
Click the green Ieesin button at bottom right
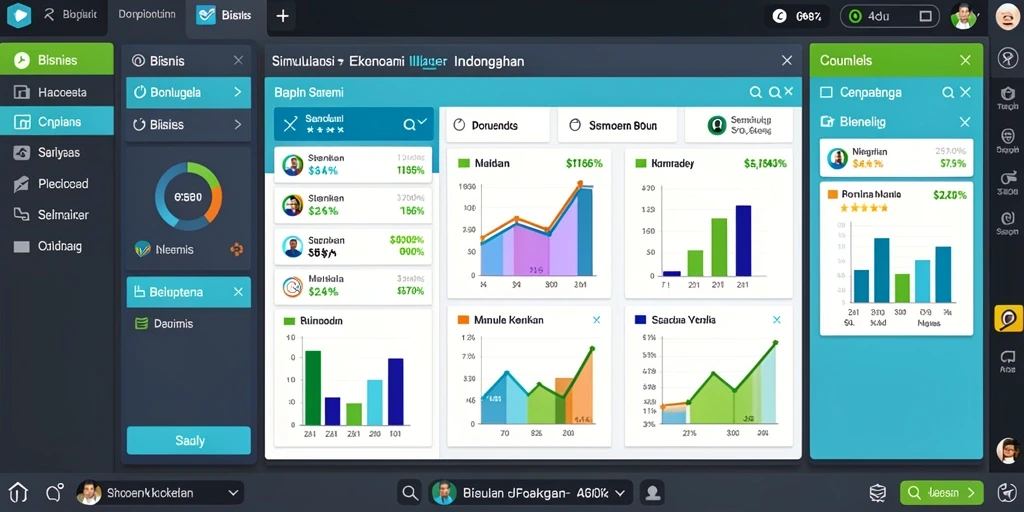coord(941,492)
